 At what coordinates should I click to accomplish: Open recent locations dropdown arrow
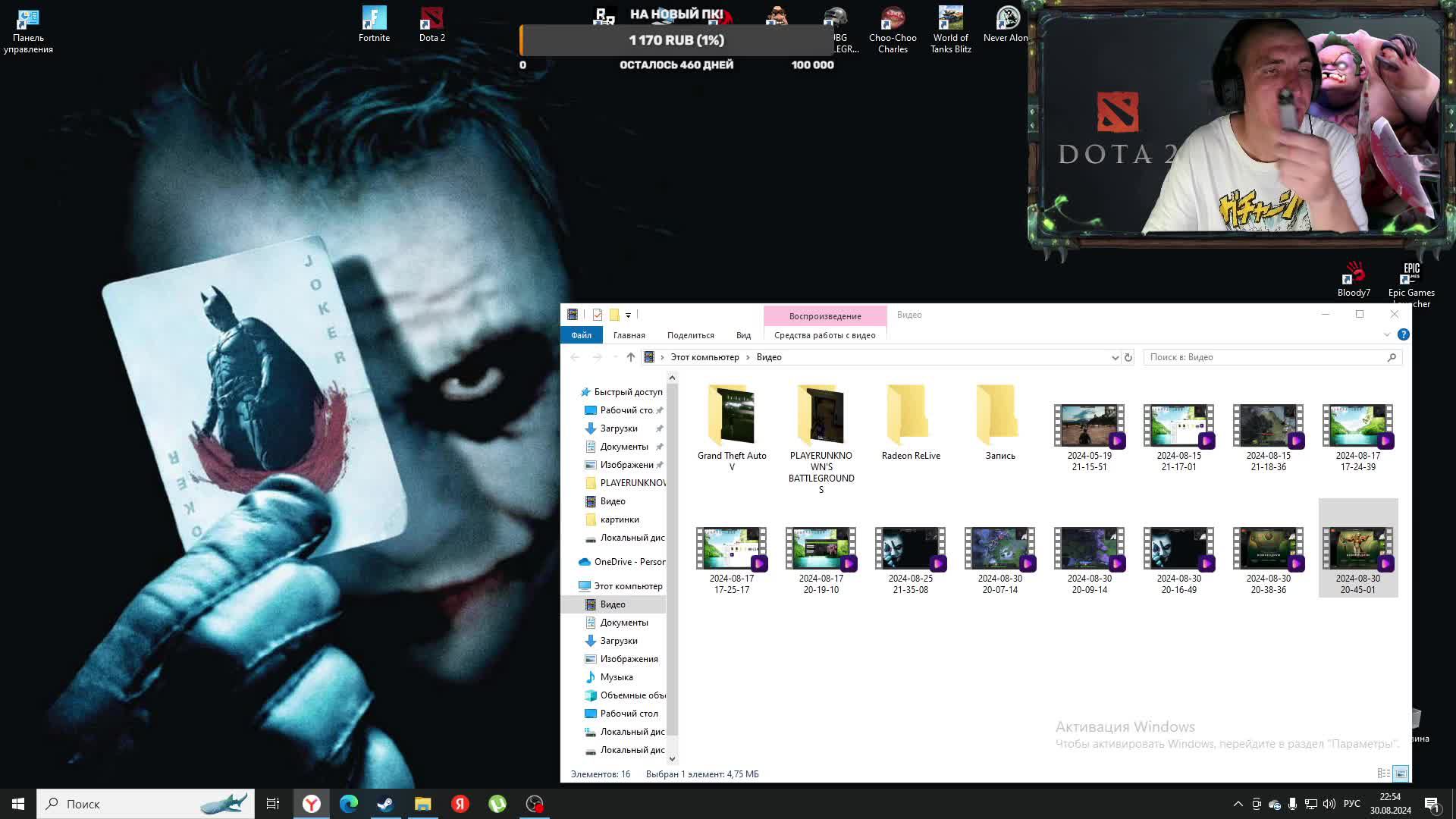(615, 357)
